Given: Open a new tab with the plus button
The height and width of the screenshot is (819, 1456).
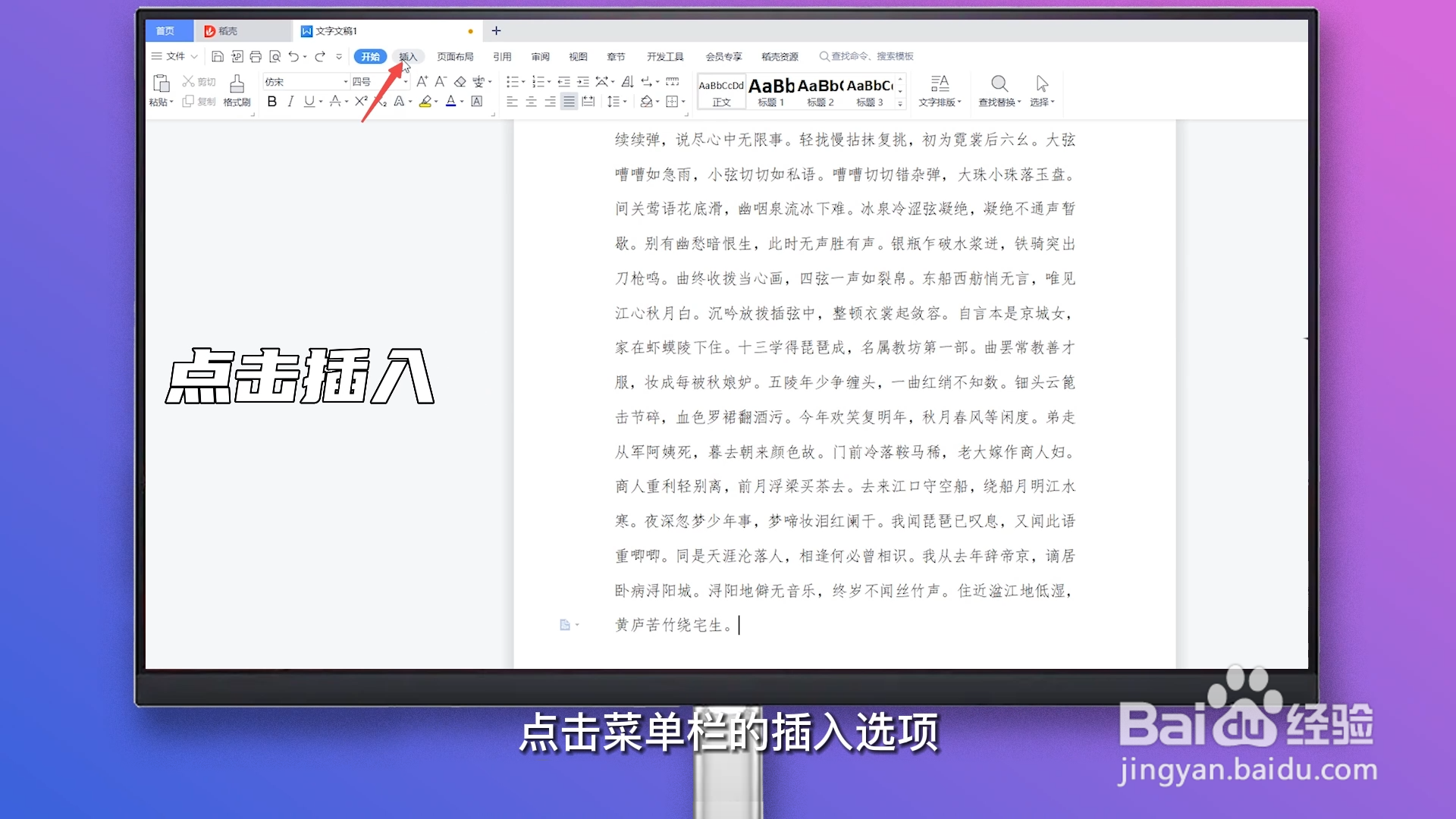Looking at the screenshot, I should click(496, 30).
